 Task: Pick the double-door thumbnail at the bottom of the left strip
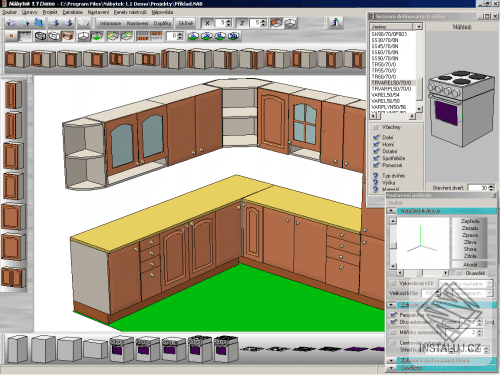point(13,277)
